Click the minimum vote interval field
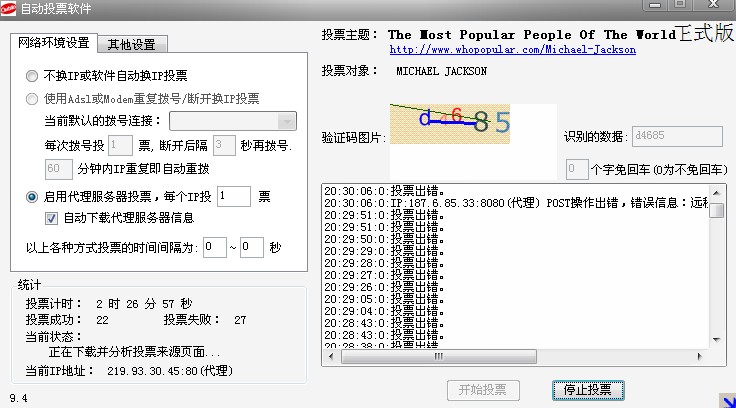The width and height of the screenshot is (736, 408). coord(215,247)
